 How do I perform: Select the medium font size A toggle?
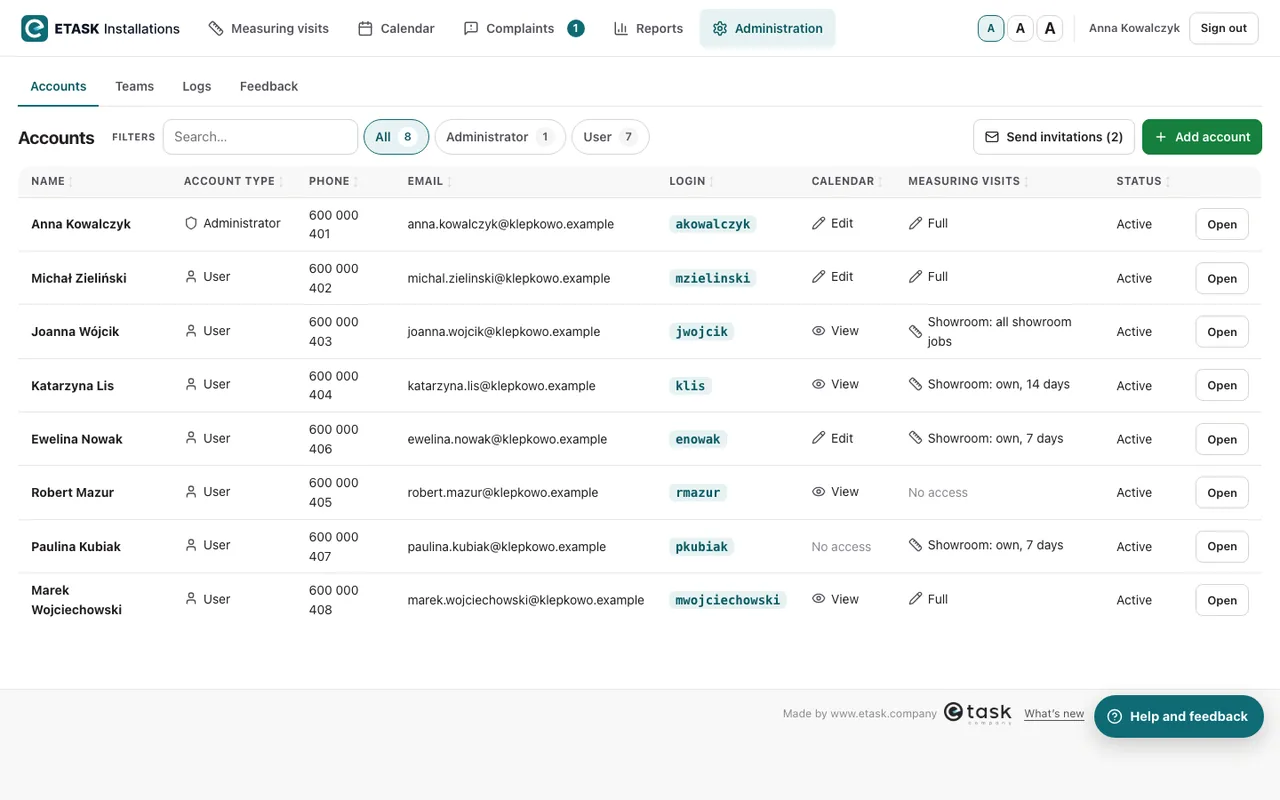tap(1020, 28)
